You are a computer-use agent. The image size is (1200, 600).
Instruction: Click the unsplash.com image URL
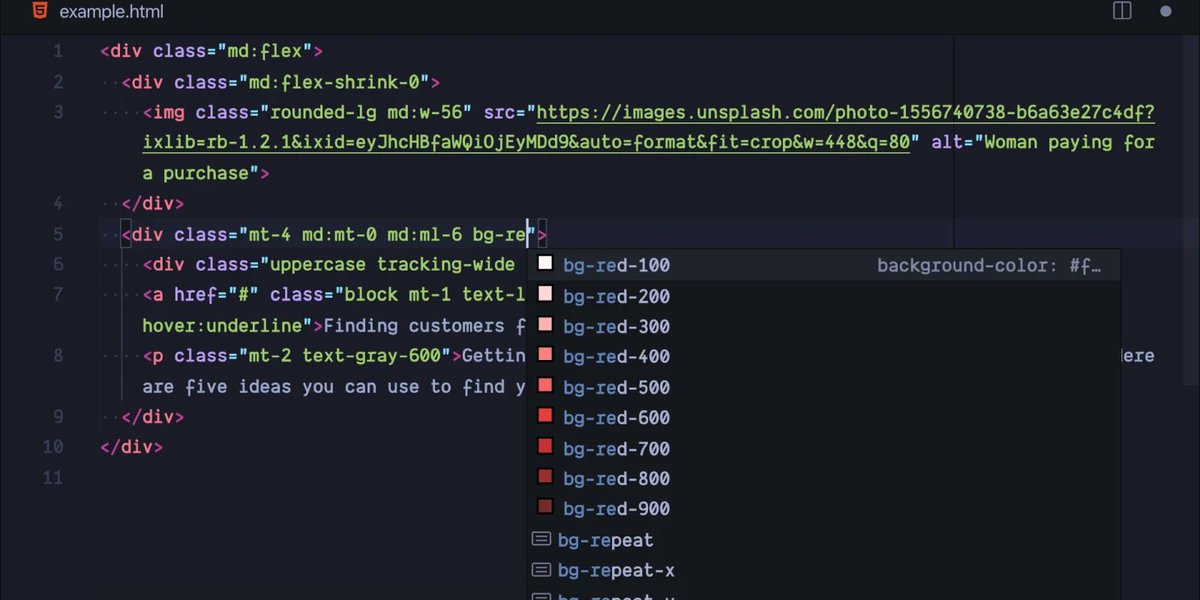[x=750, y=112]
